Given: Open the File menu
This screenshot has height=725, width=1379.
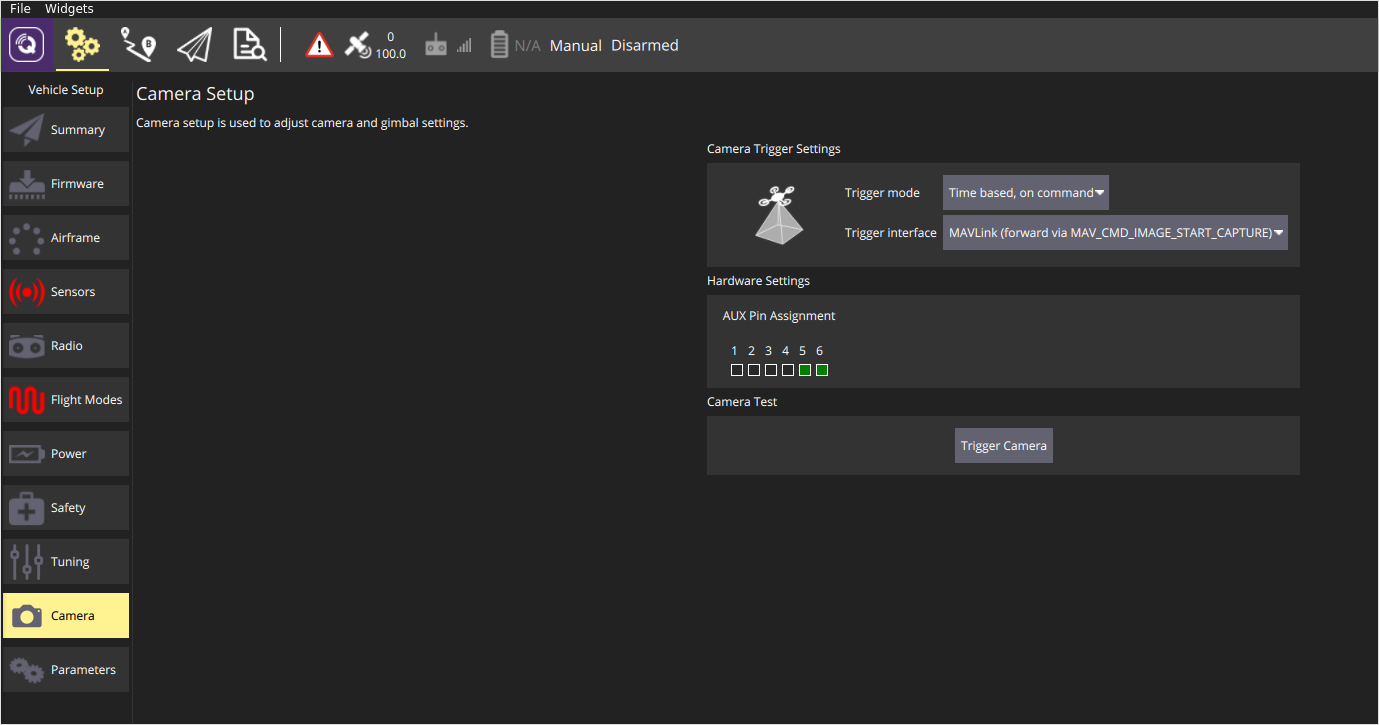Looking at the screenshot, I should pos(20,8).
